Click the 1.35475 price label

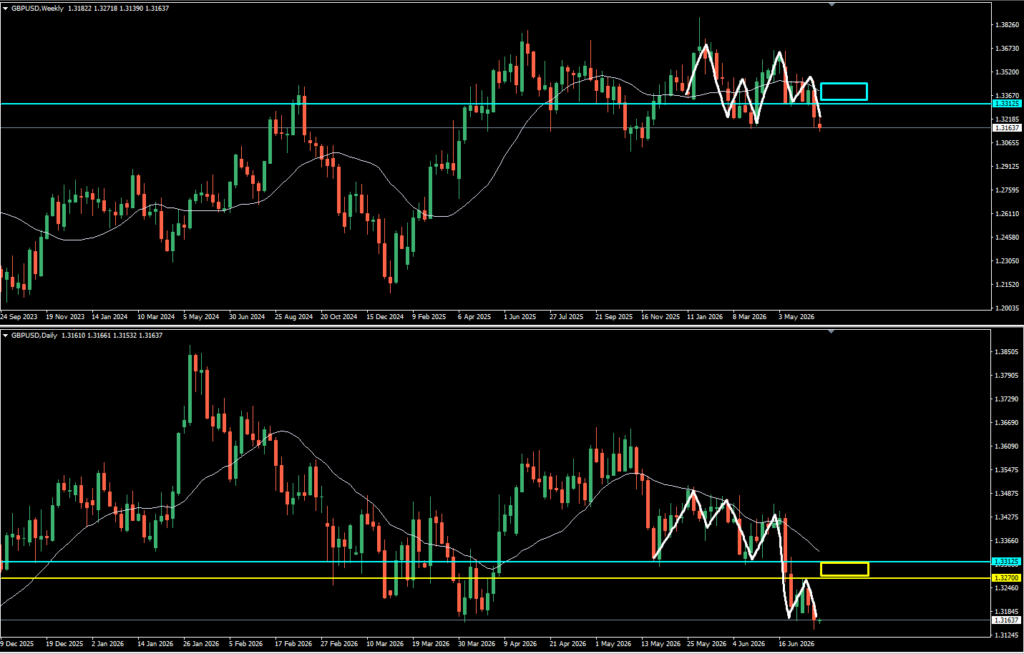tap(1006, 470)
